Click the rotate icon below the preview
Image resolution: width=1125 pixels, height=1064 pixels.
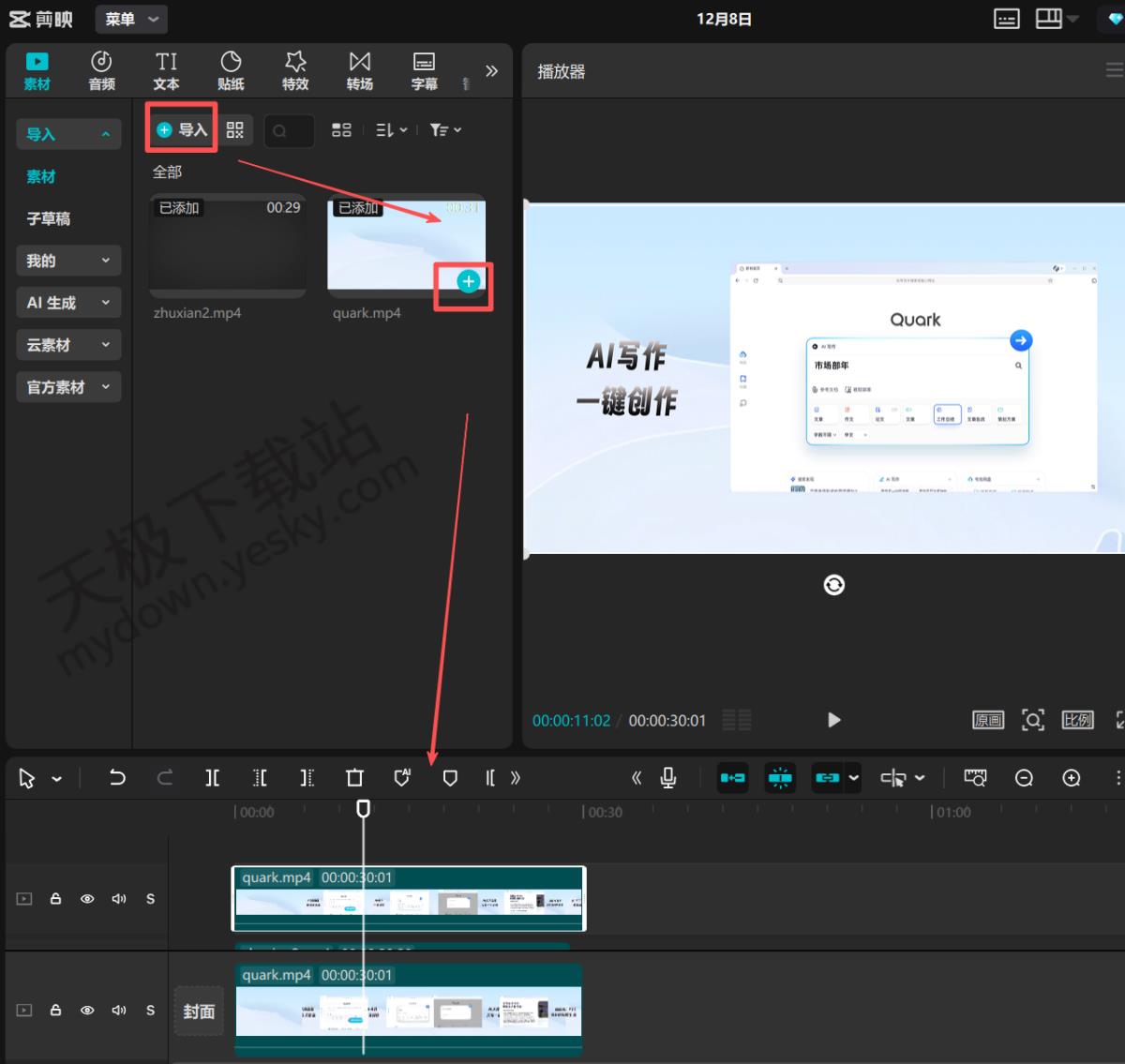point(833,585)
